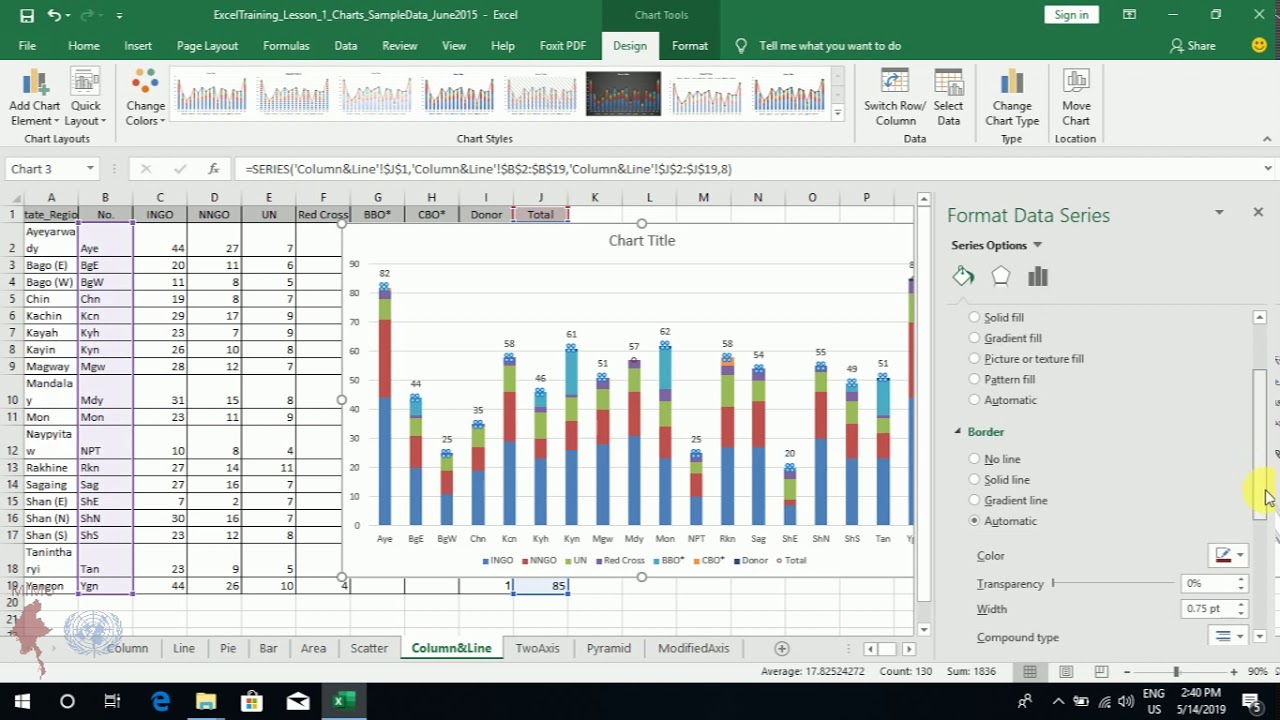Open the Quick Layout gallery
Image resolution: width=1280 pixels, height=720 pixels.
(85, 98)
